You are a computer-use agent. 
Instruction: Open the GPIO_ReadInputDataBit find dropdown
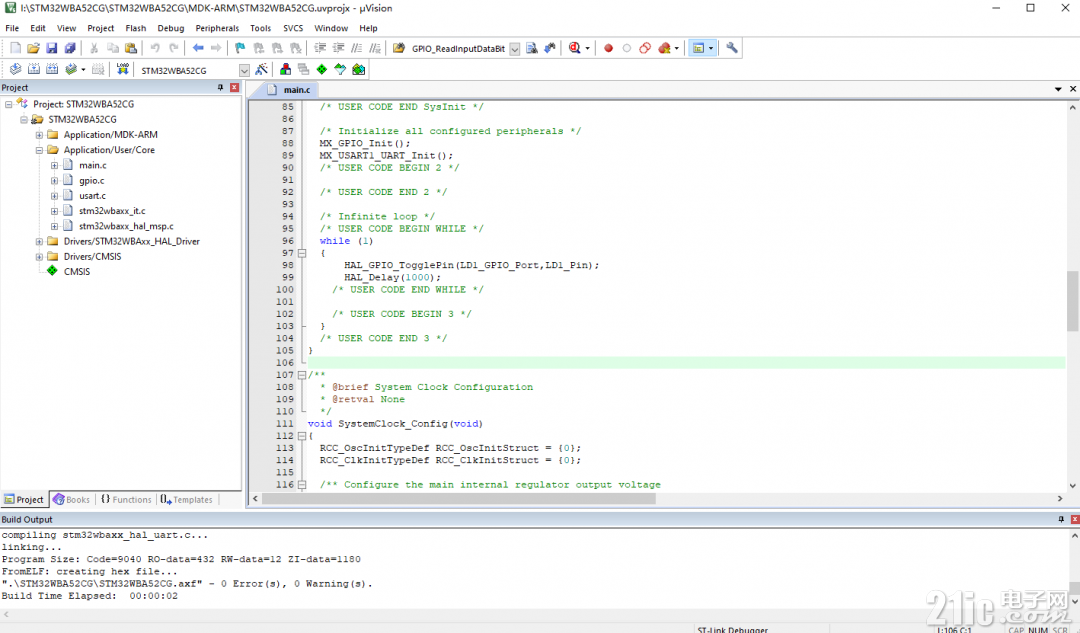[515, 49]
